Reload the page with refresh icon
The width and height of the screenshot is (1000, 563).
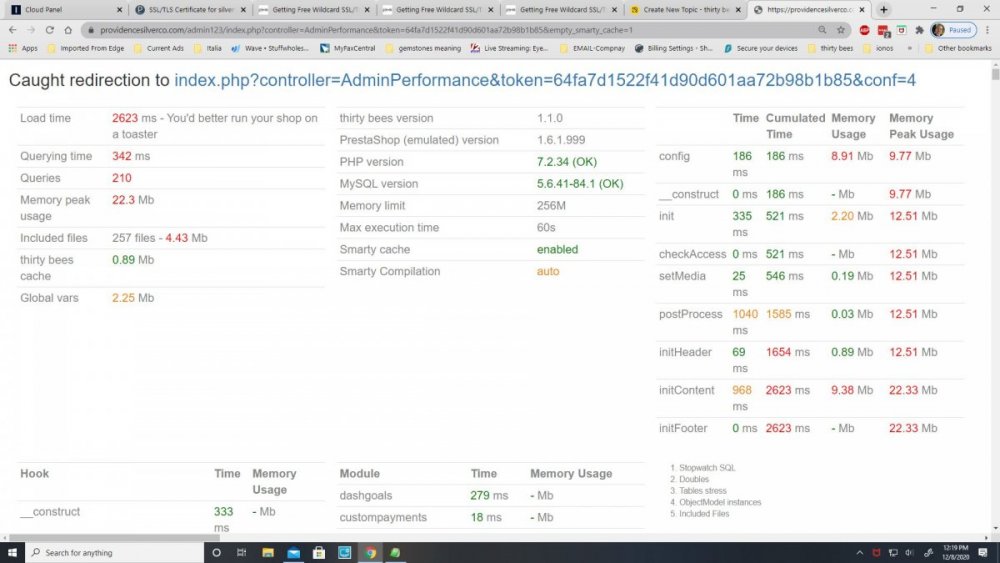click(x=50, y=30)
